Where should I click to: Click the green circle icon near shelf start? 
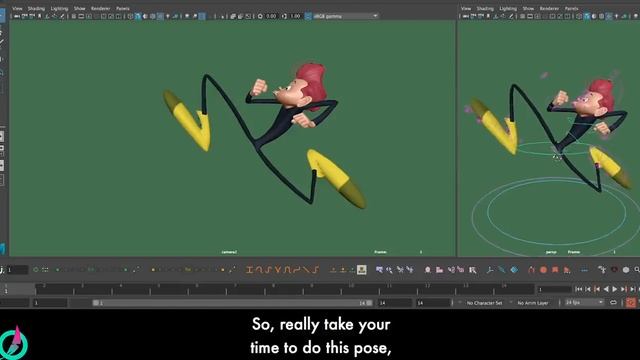36,270
